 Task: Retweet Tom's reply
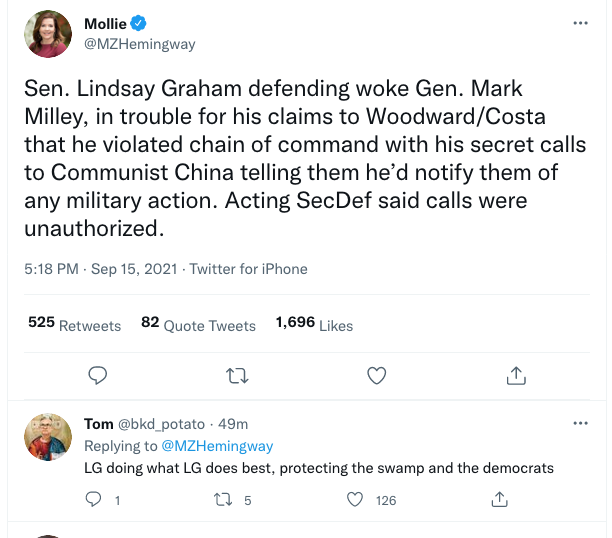coord(227,499)
